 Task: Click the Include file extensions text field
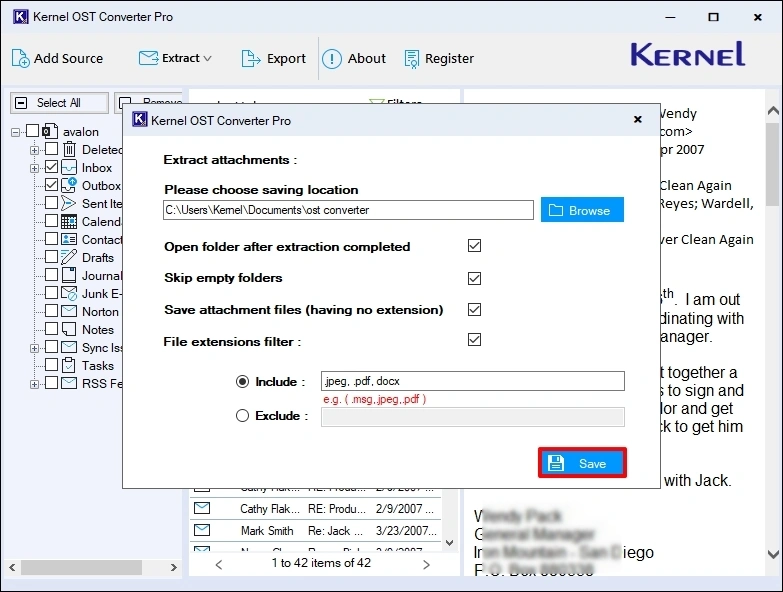472,381
